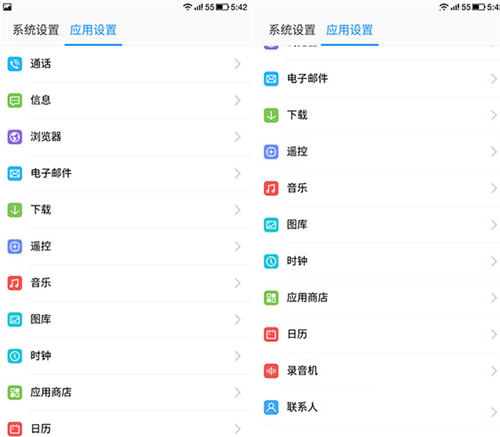This screenshot has width=500, height=437.
Task: Tap the purple 浏览器 globe icon
Action: [x=15, y=137]
